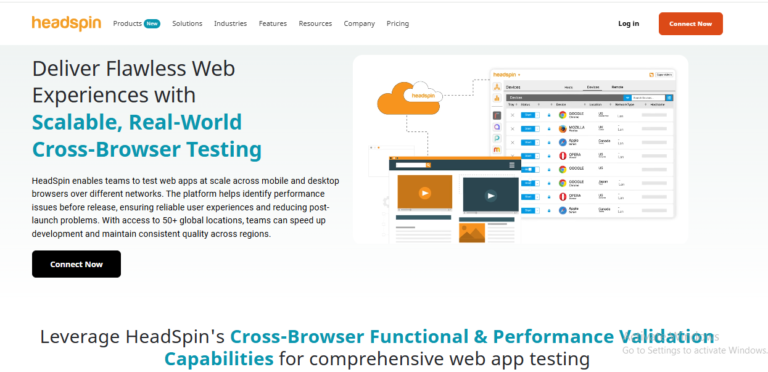Viewport: 768px width, 372px height.
Task: Open the Products menu
Action: tap(127, 23)
